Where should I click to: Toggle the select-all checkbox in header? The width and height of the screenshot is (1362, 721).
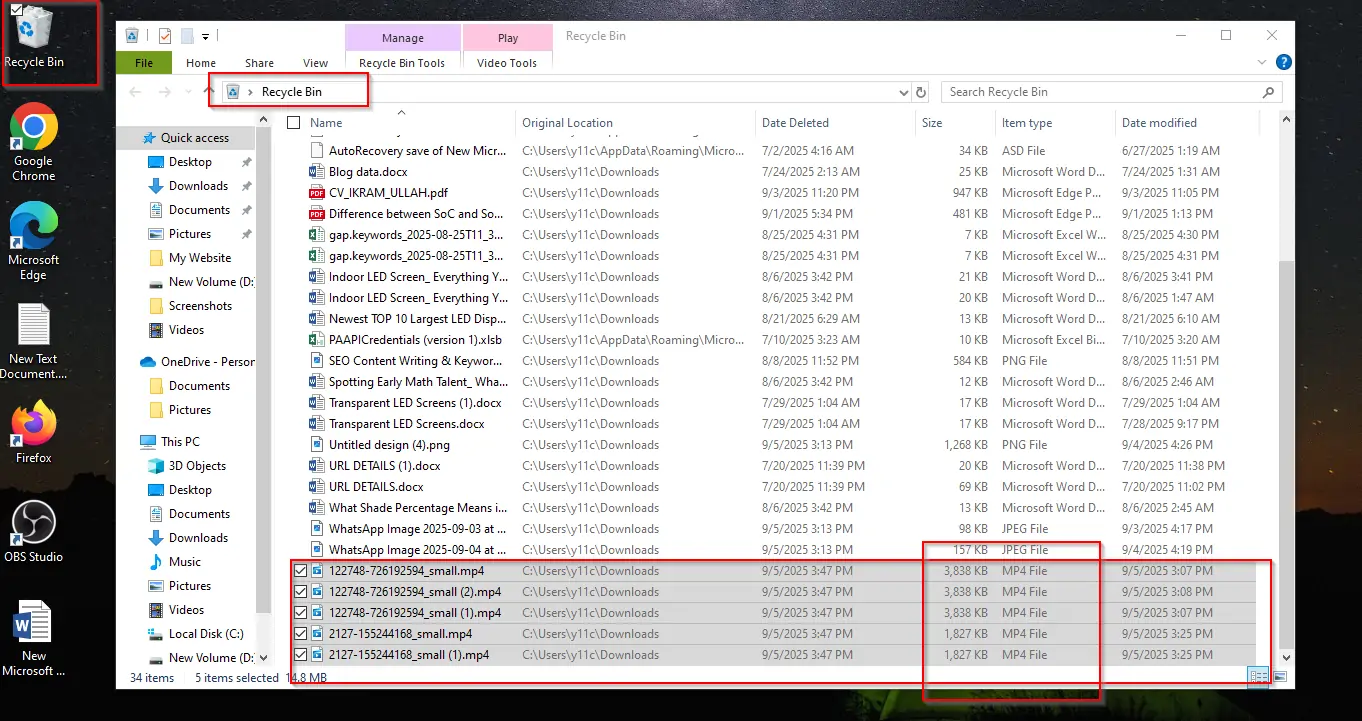(294, 123)
